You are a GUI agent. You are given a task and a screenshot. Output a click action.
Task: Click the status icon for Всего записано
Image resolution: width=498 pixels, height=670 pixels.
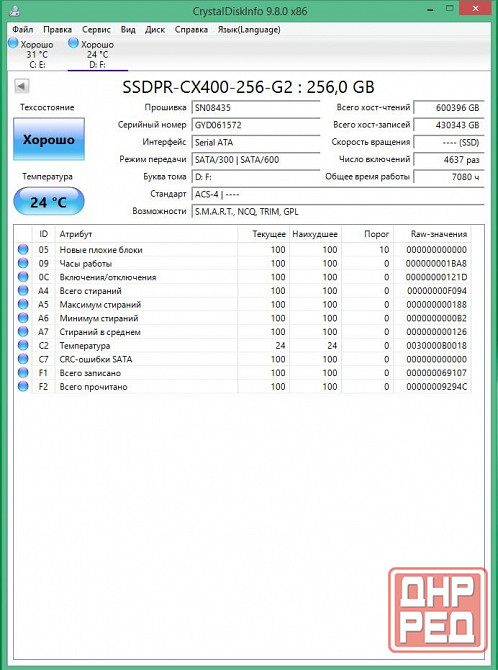click(x=23, y=373)
